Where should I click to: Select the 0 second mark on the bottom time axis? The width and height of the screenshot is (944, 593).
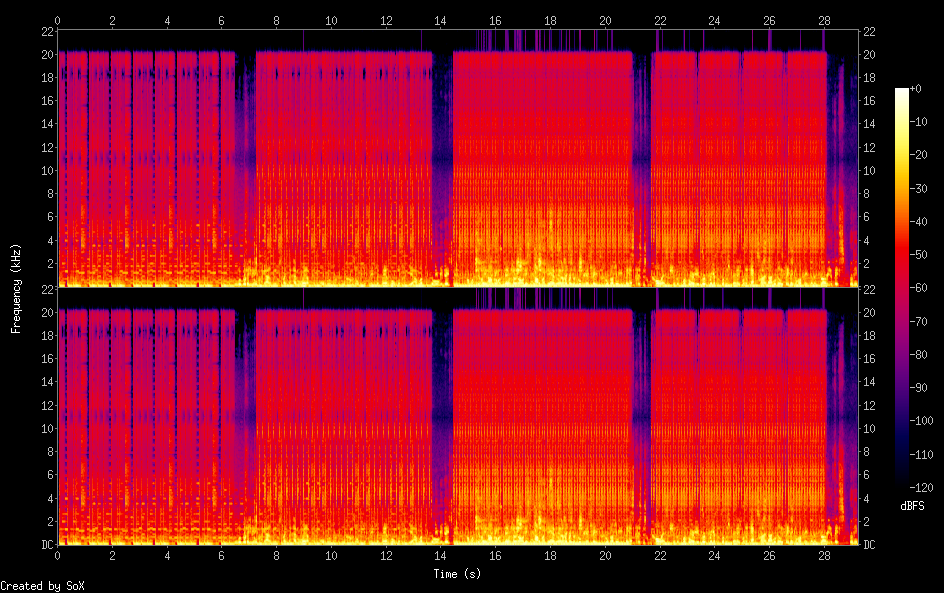pos(58,553)
